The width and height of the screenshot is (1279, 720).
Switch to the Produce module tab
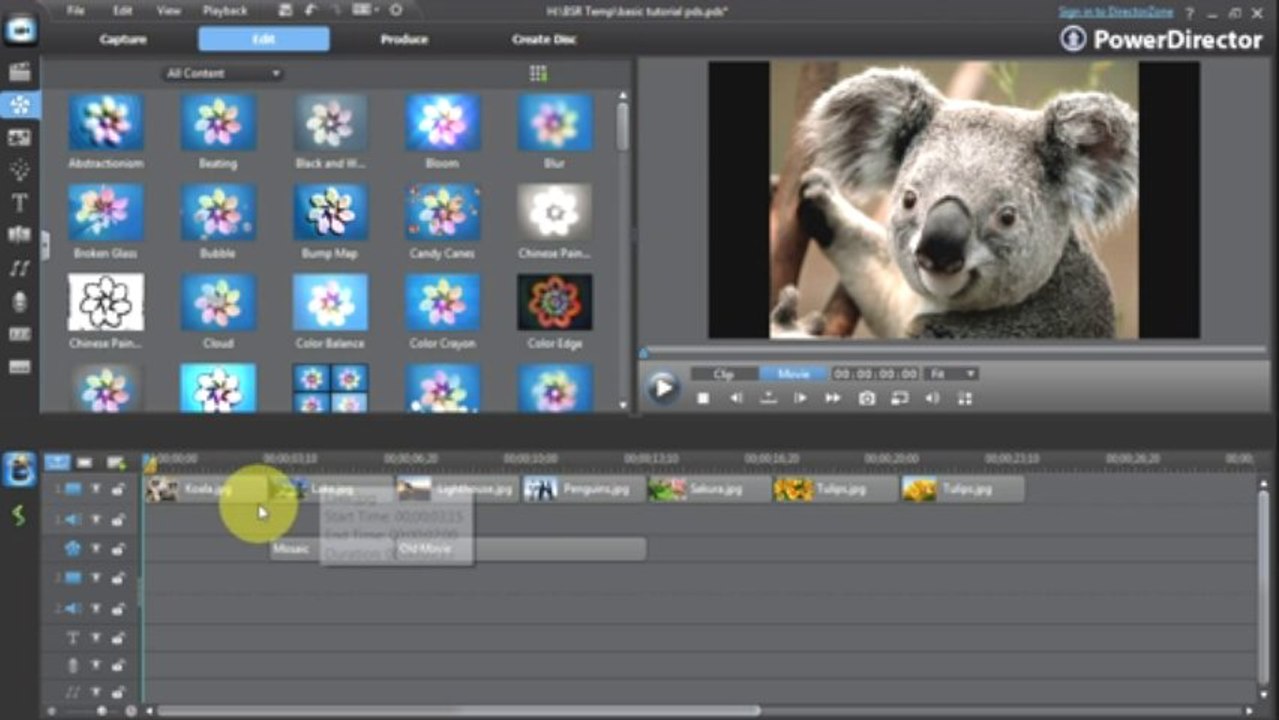[x=404, y=39]
